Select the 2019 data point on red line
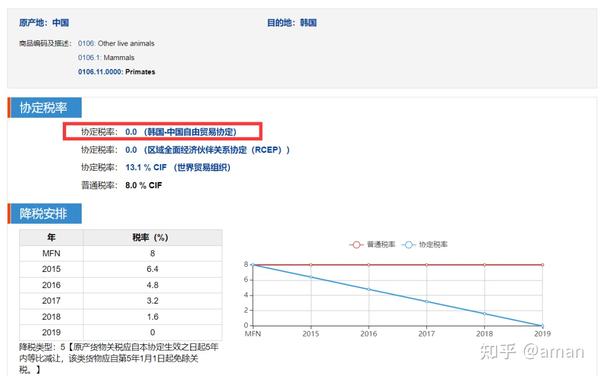 point(542,265)
